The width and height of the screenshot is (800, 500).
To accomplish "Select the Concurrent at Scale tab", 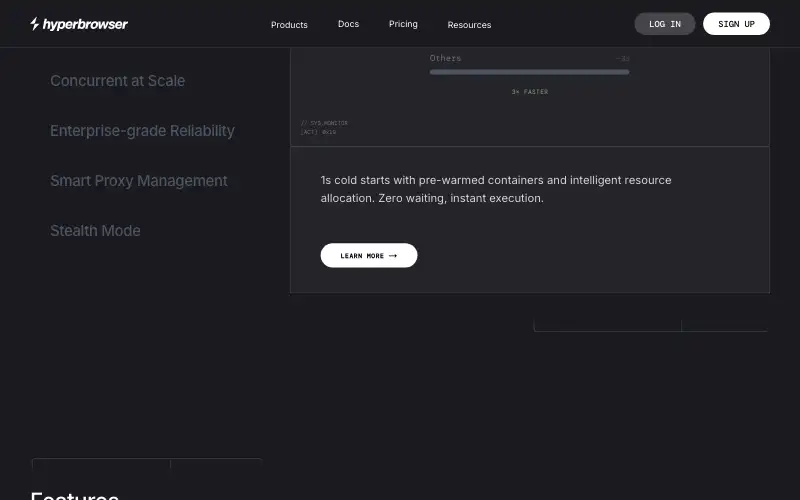I will [117, 81].
